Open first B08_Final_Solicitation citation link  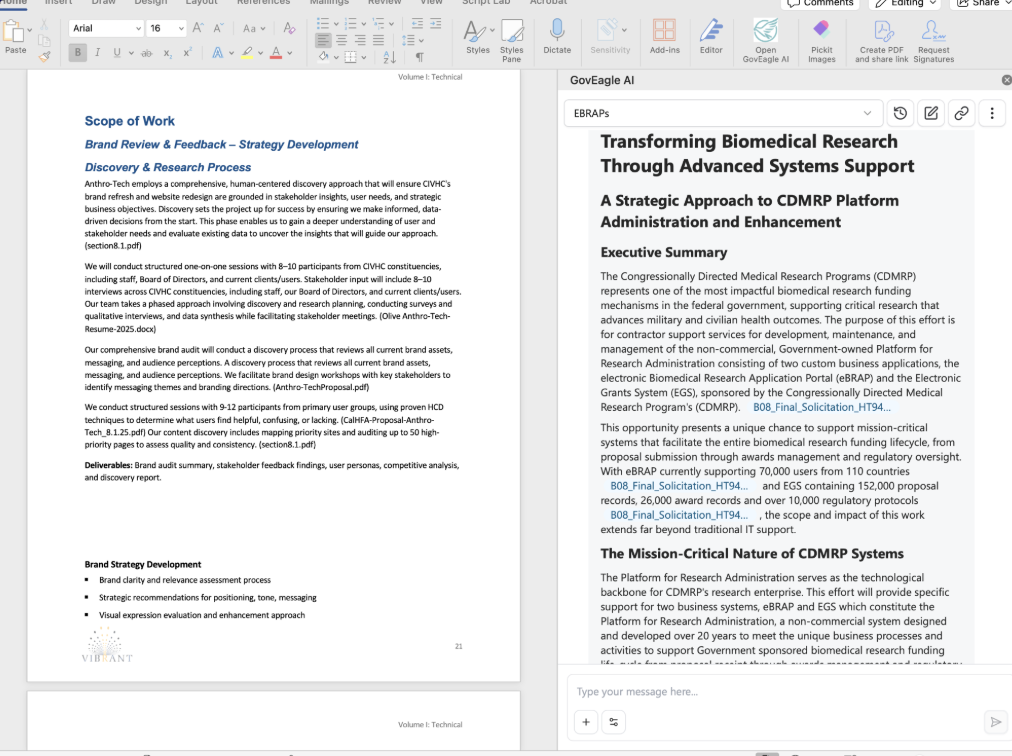[x=820, y=408]
